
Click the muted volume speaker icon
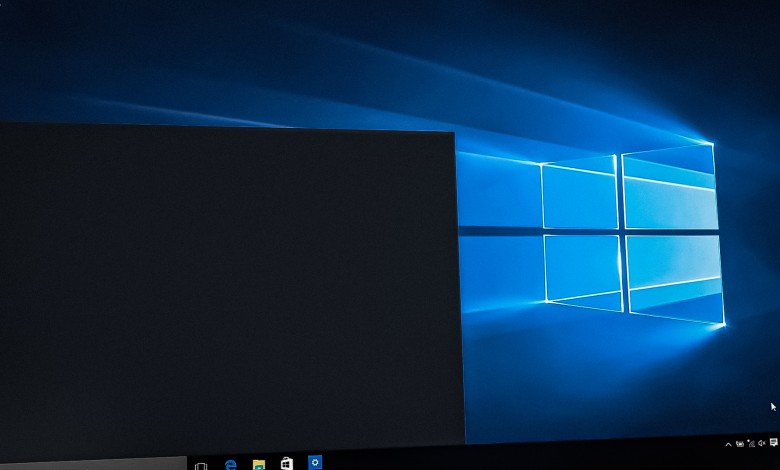[762, 443]
